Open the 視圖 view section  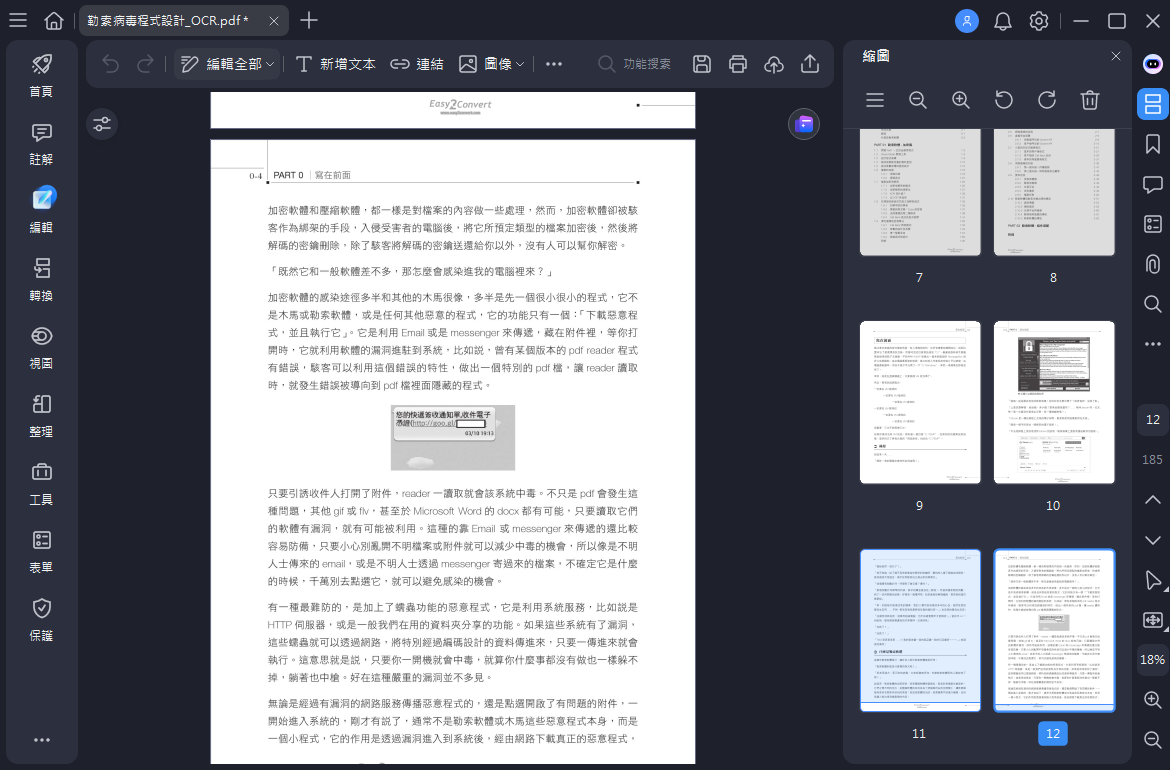pos(41,348)
